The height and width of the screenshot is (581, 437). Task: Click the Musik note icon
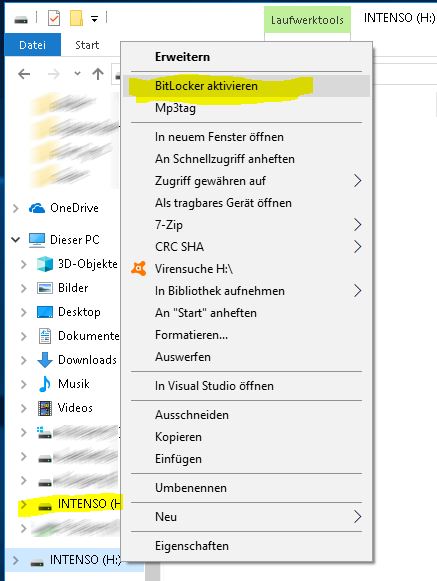point(45,384)
